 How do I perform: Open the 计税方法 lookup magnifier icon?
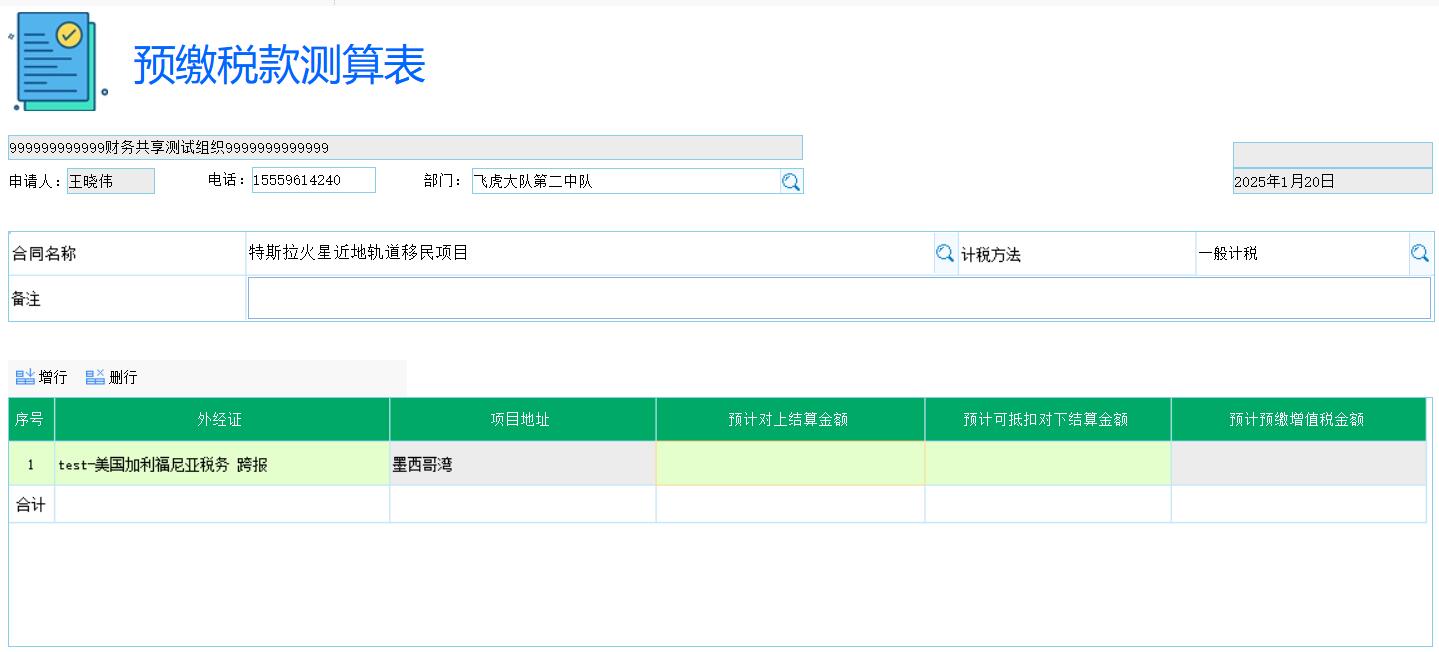click(x=1420, y=253)
